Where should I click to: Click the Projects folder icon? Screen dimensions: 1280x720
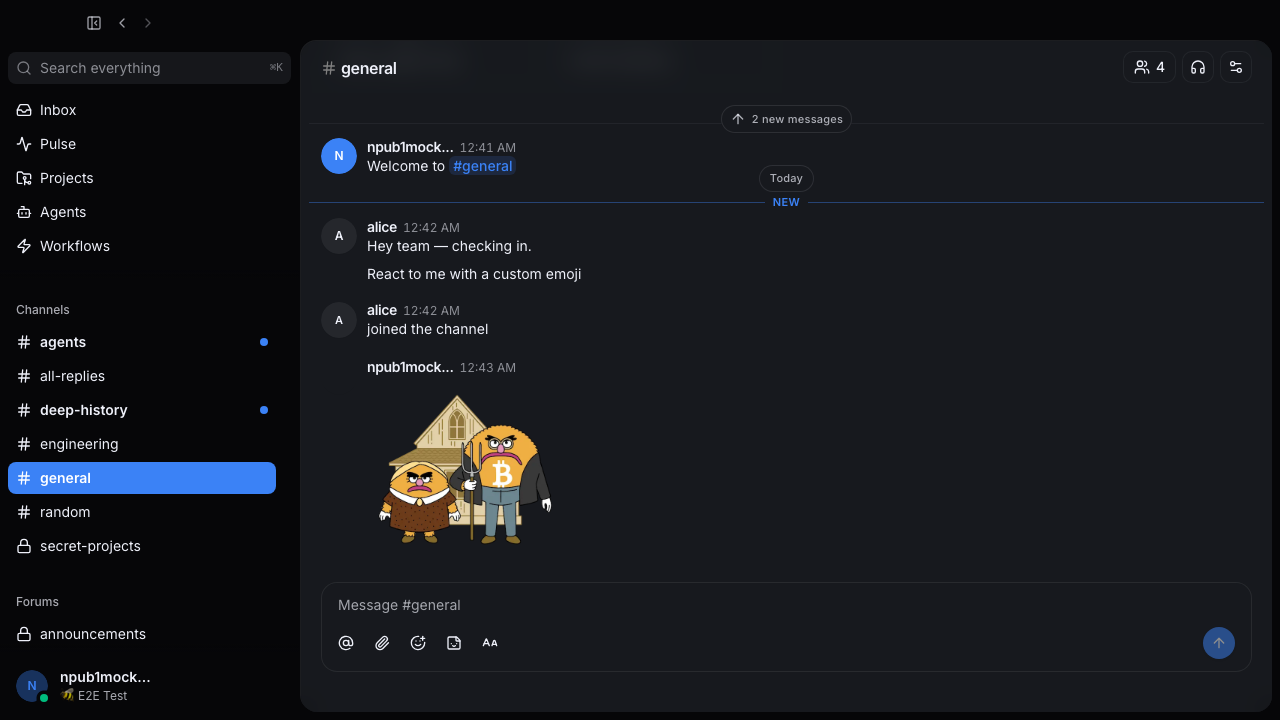click(24, 178)
